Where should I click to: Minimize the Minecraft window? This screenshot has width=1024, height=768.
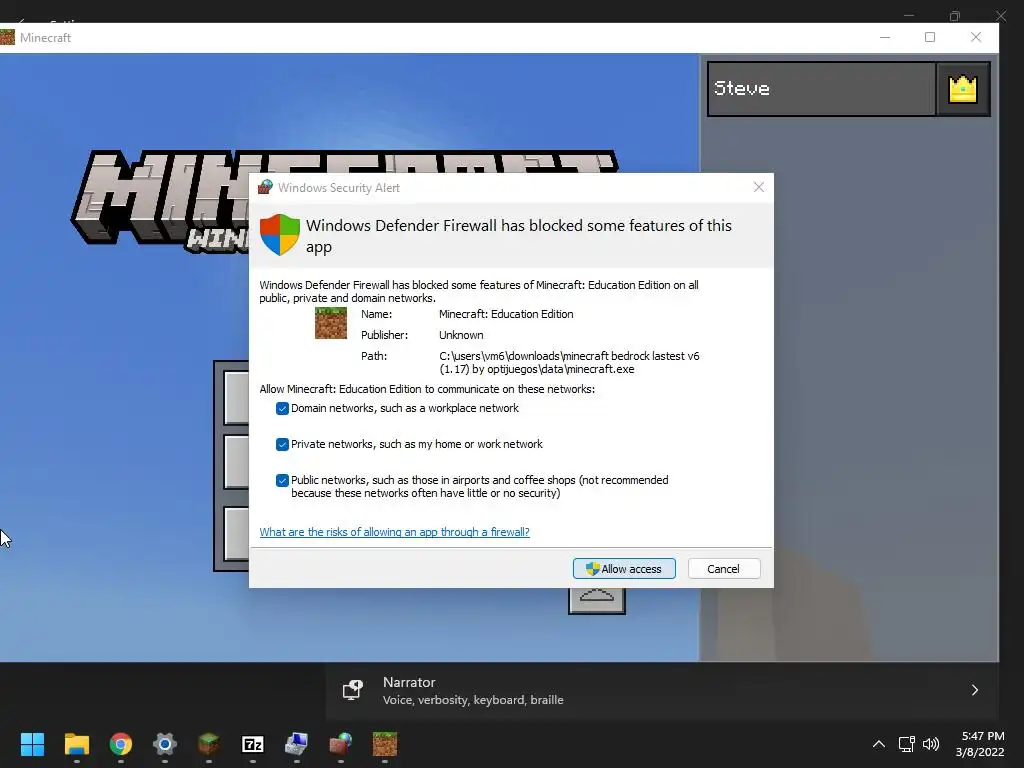coord(885,37)
